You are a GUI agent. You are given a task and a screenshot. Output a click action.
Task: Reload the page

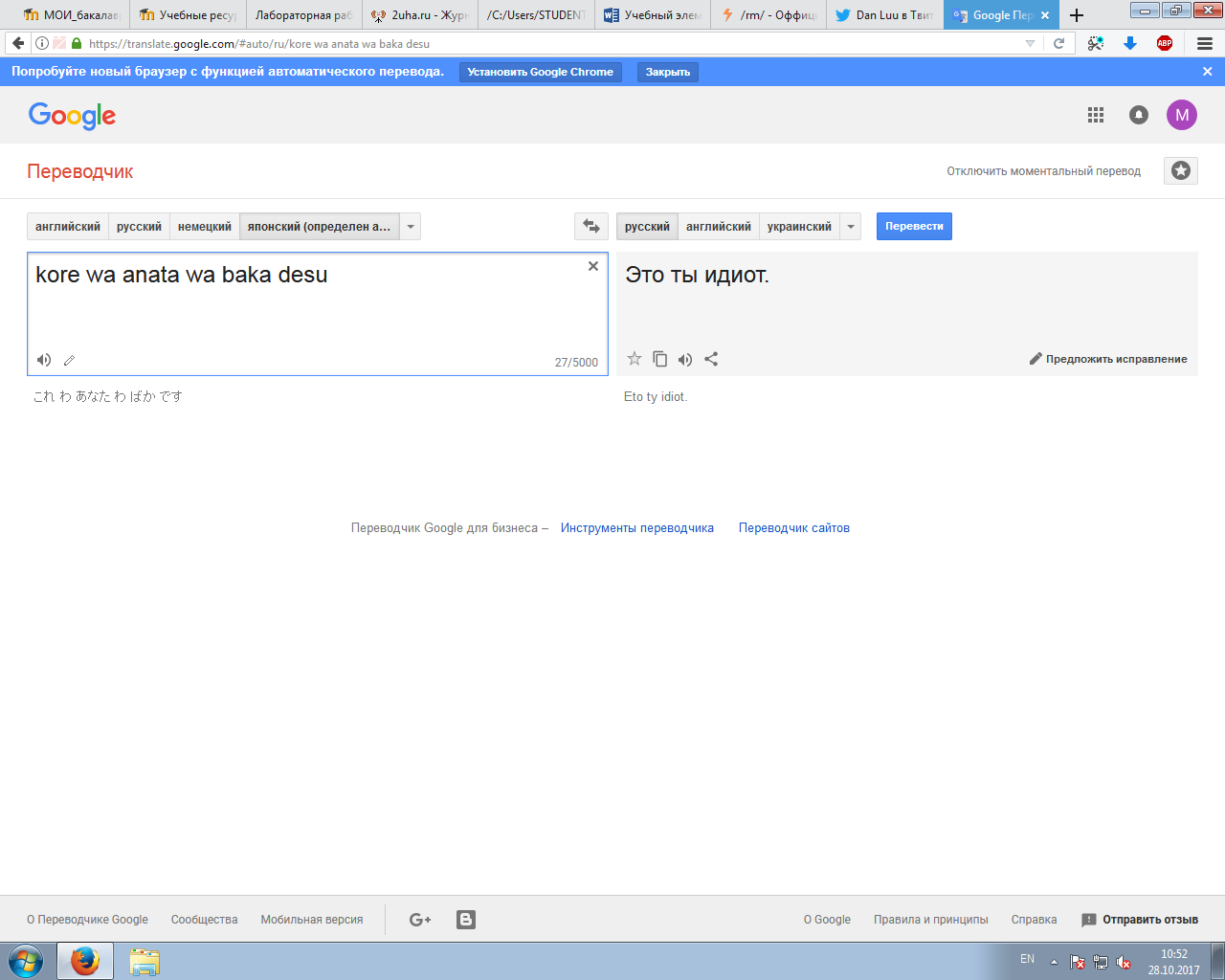click(x=1059, y=43)
